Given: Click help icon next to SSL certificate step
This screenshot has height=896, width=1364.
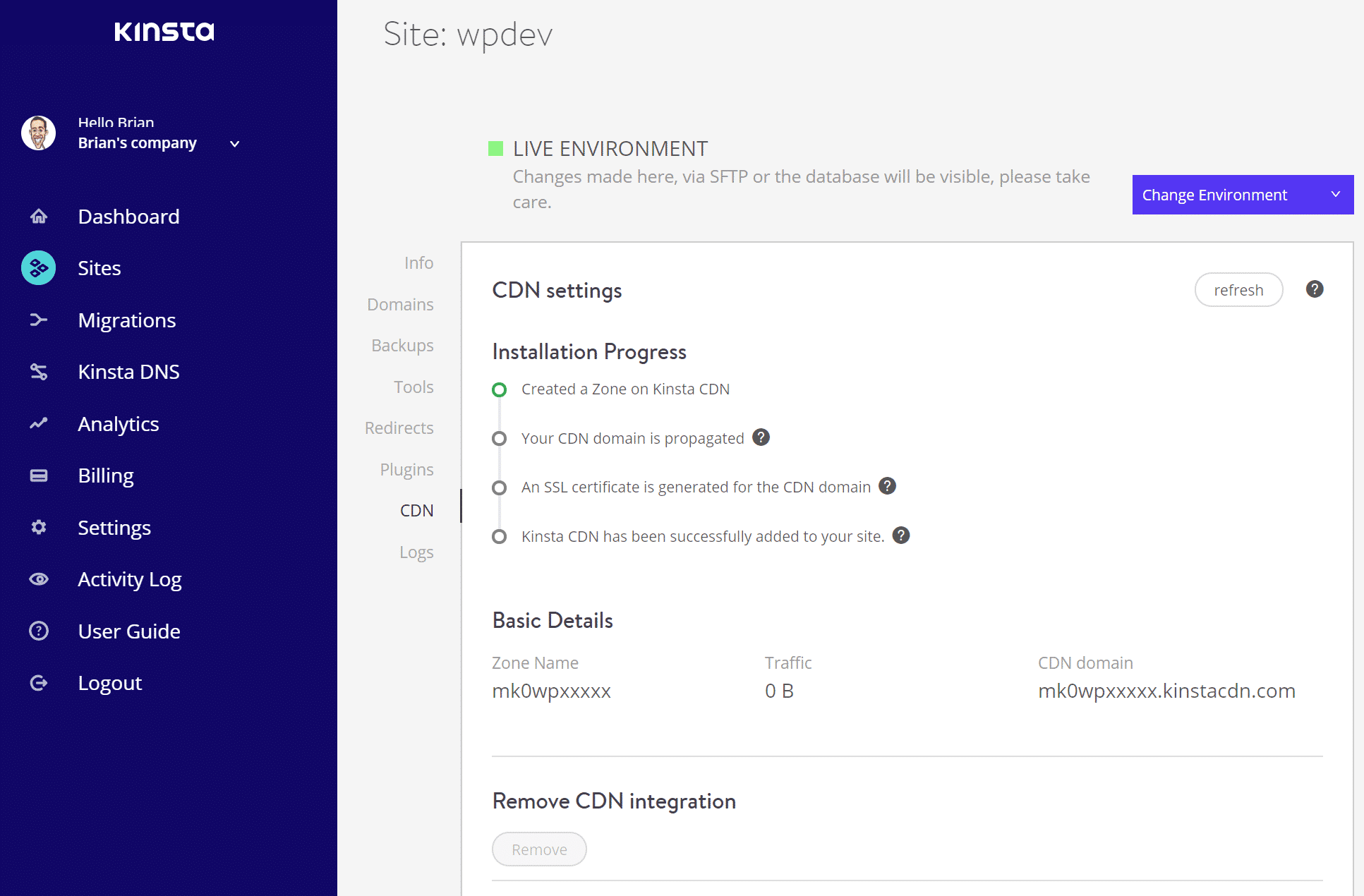Looking at the screenshot, I should 887,486.
